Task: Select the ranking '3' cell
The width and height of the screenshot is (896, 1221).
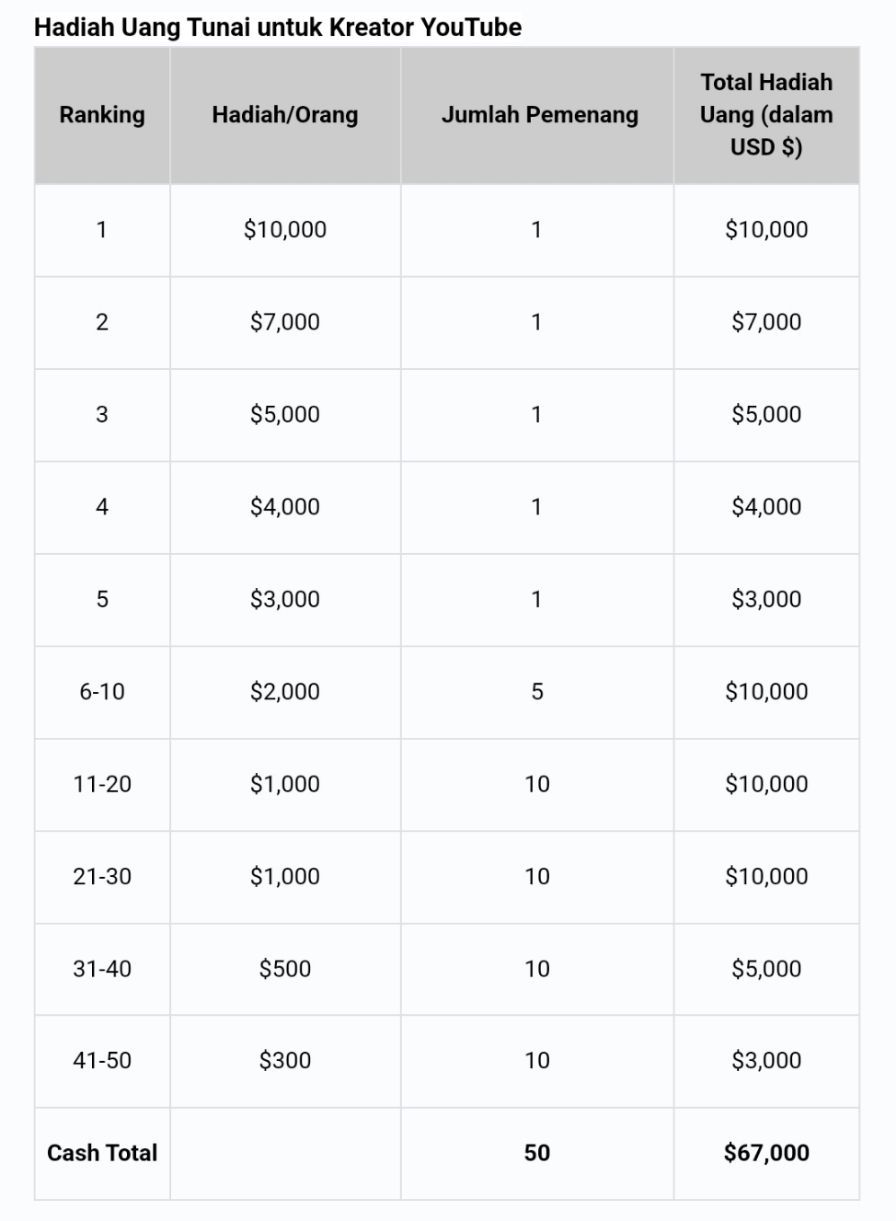Action: [x=102, y=415]
